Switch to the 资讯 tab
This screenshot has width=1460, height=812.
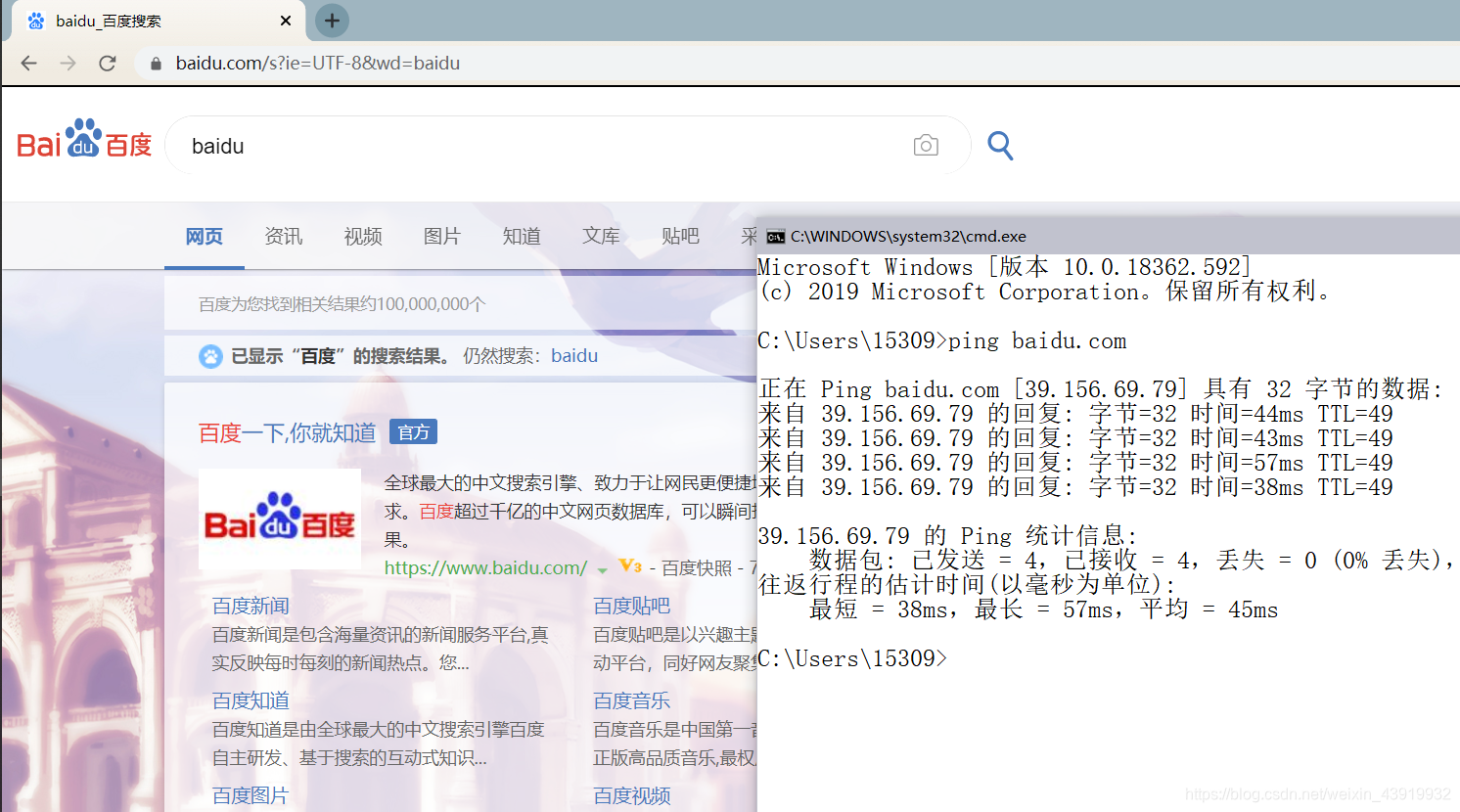(284, 237)
